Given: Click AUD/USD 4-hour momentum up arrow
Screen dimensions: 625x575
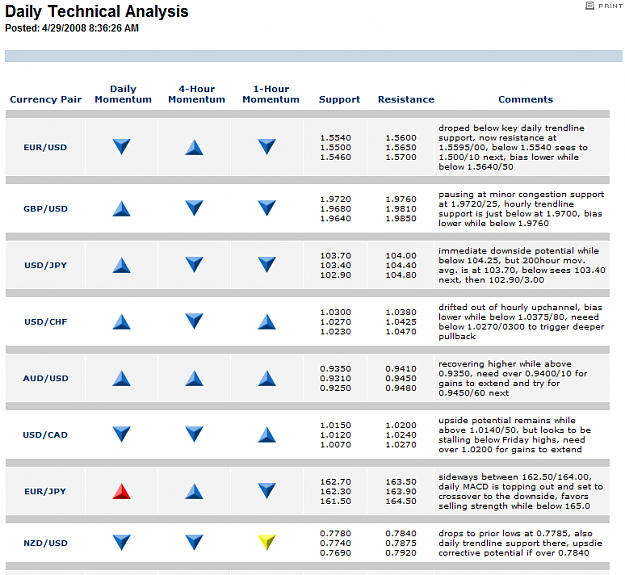Looking at the screenshot, I should pos(194,378).
